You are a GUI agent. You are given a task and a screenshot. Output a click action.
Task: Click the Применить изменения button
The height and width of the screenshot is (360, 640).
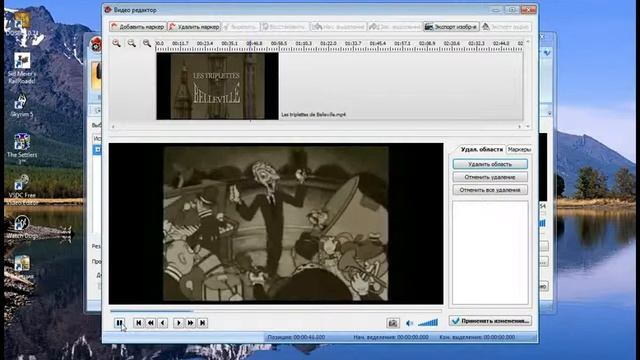coord(490,321)
